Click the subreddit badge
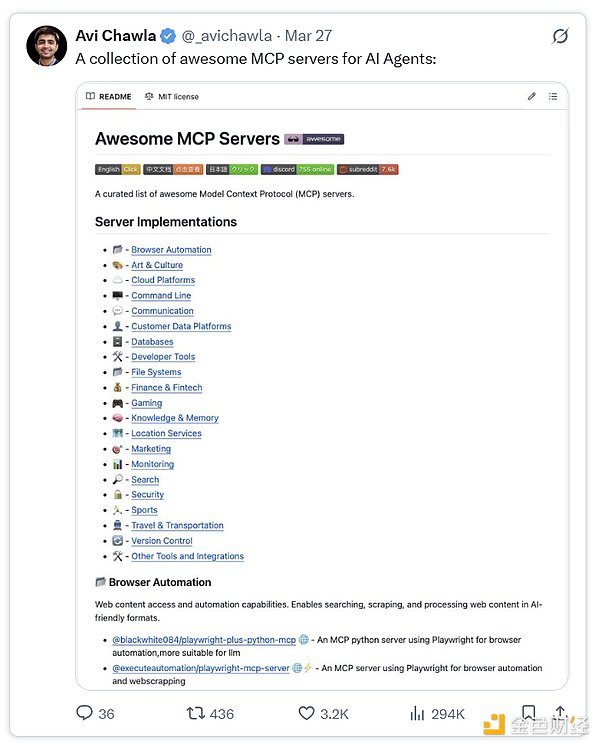600x746 pixels. (x=367, y=170)
